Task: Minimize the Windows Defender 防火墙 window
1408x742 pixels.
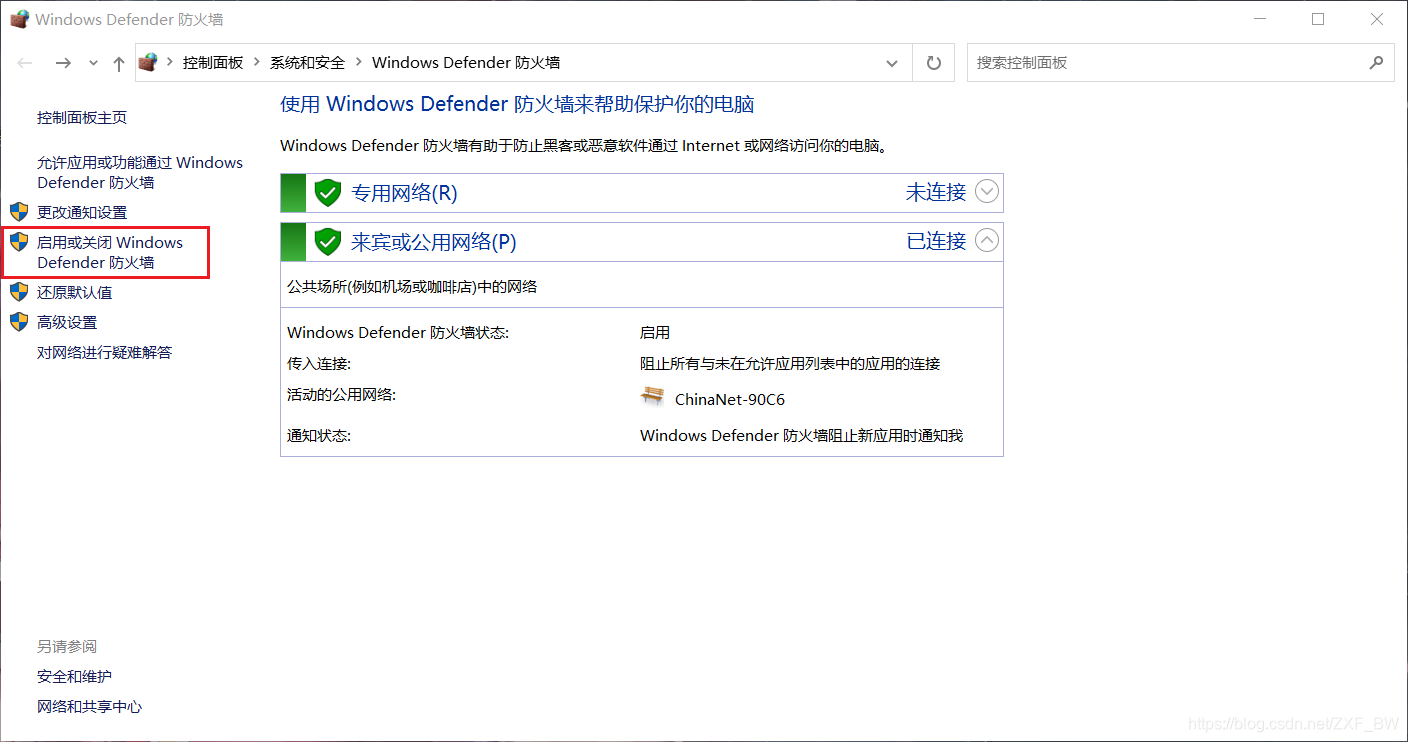Action: (x=1258, y=19)
